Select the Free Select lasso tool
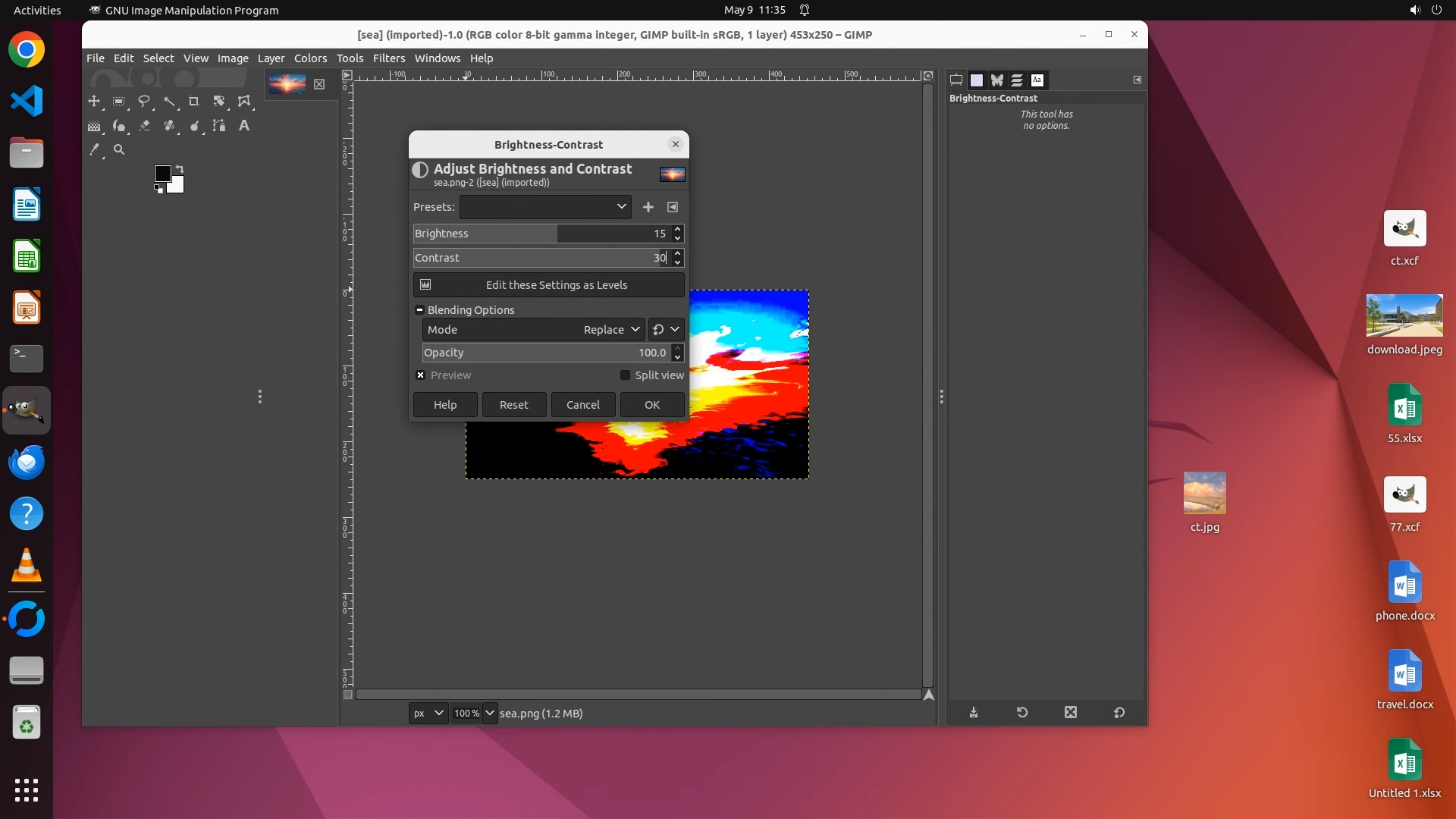 [144, 101]
